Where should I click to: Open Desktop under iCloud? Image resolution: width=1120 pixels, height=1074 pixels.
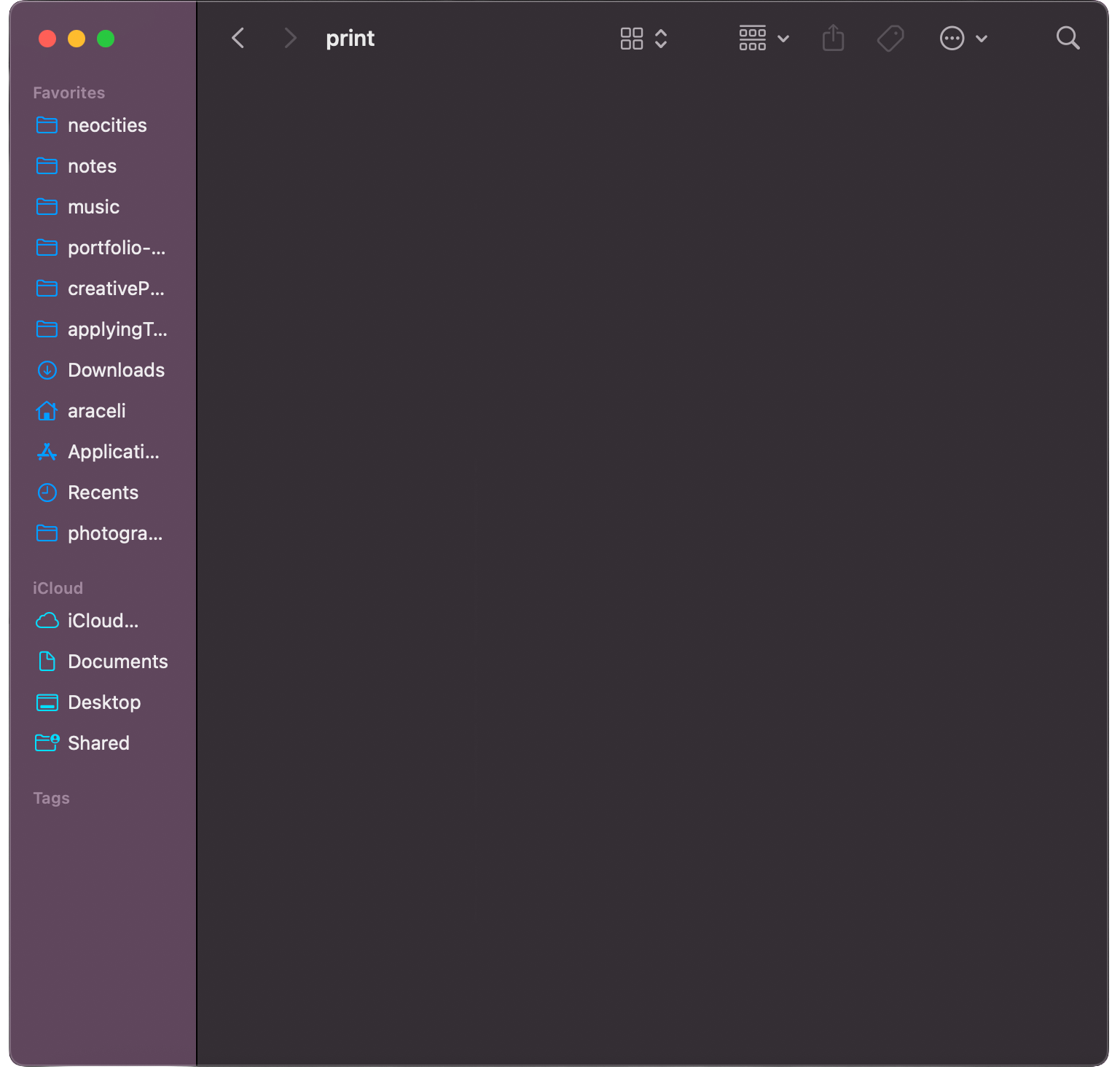point(103,702)
